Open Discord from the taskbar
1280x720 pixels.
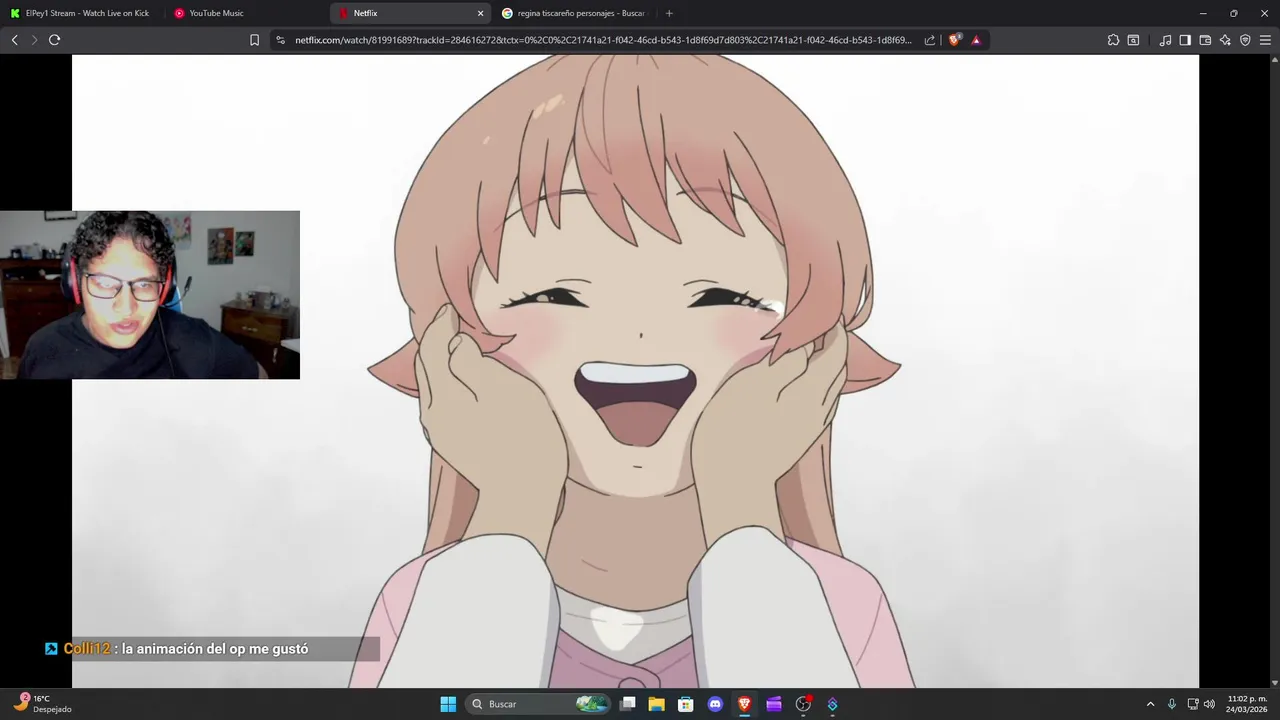(715, 704)
